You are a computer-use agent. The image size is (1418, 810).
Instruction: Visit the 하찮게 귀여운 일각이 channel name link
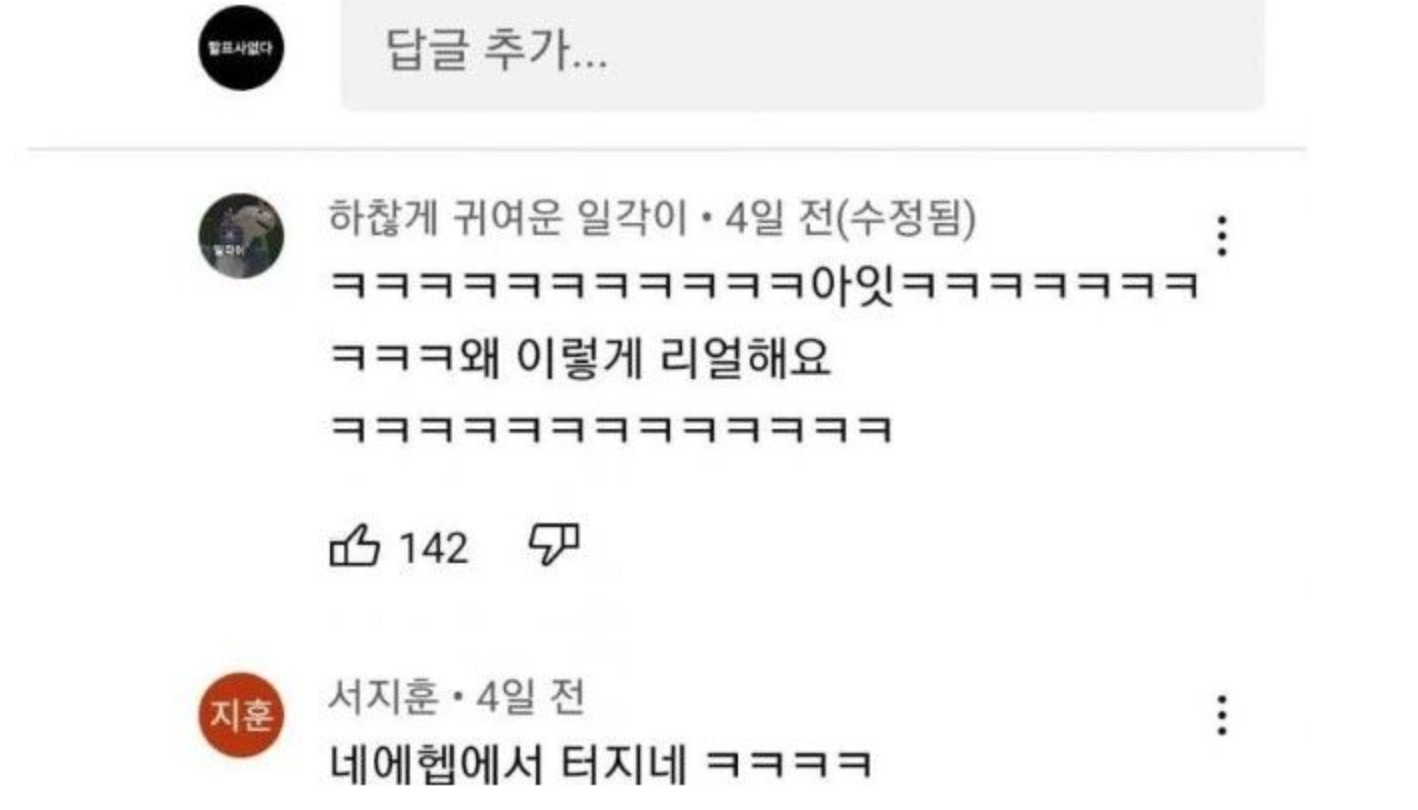pyautogui.click(x=508, y=220)
